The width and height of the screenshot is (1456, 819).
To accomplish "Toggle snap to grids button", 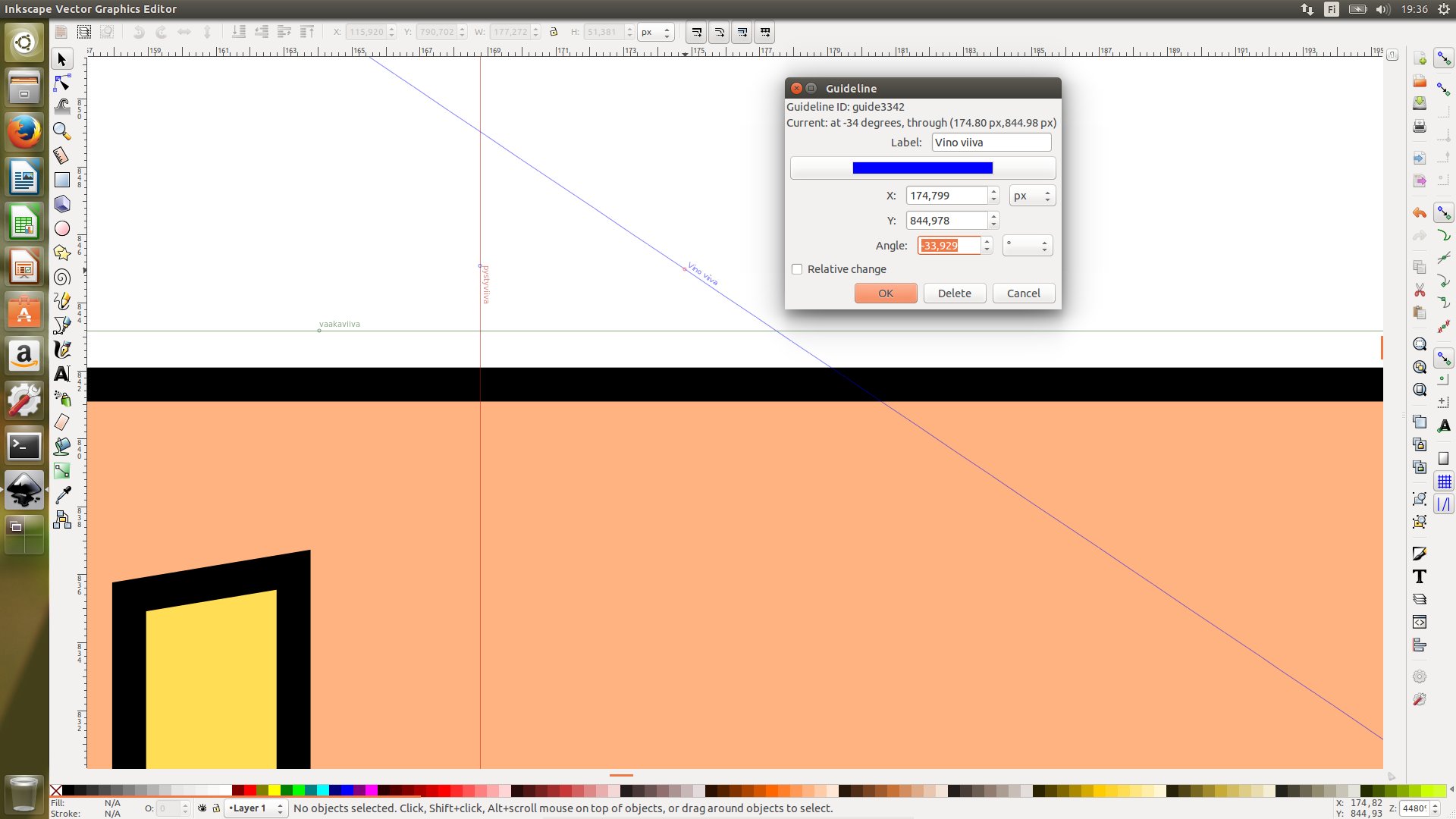I will tap(1444, 482).
